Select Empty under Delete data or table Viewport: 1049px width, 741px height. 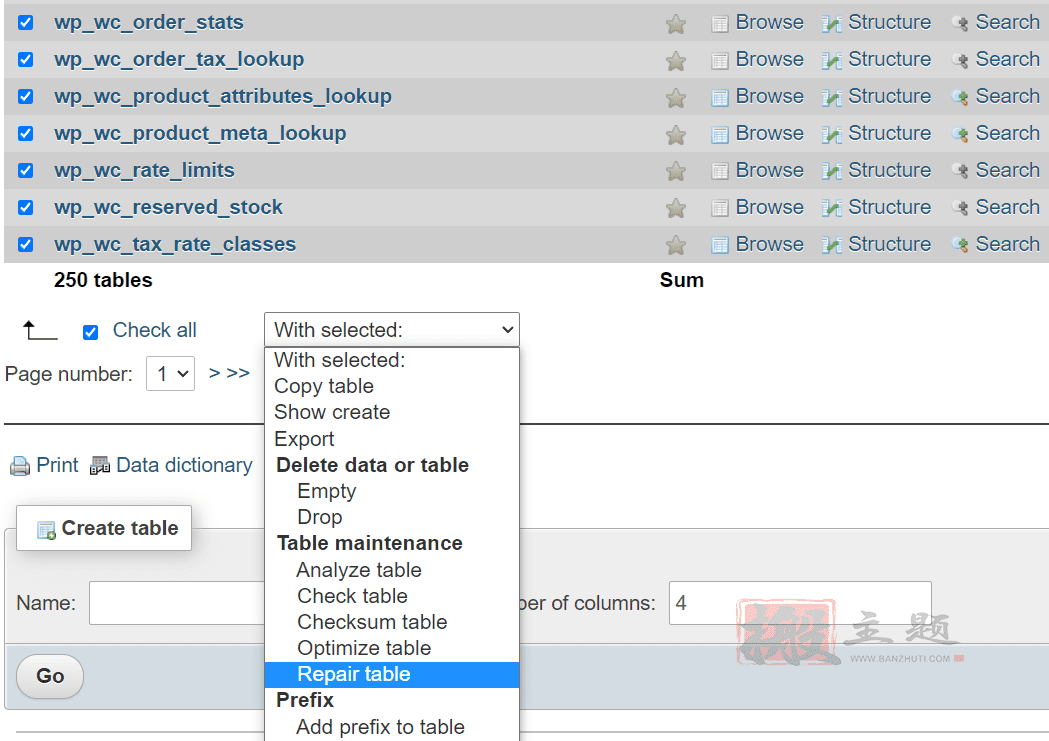click(x=392, y=491)
